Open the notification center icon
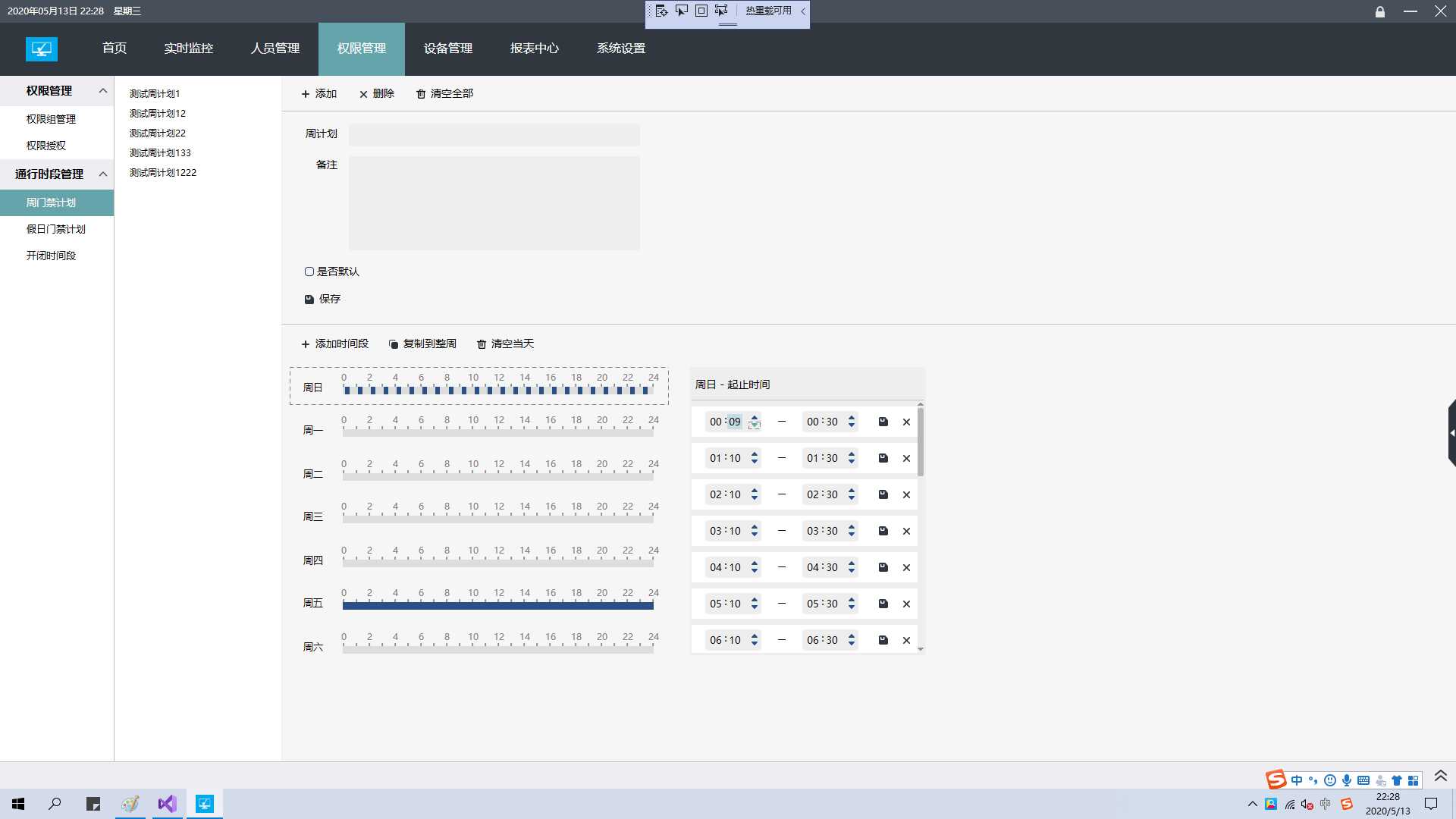The image size is (1456, 819). click(x=1431, y=804)
